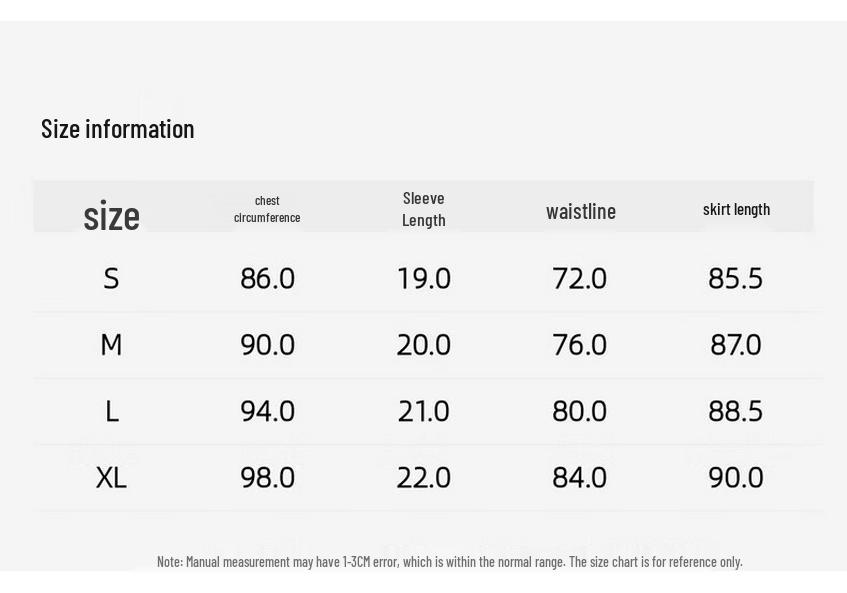The image size is (847, 593).
Task: Select the S size row label
Action: pyautogui.click(x=111, y=279)
